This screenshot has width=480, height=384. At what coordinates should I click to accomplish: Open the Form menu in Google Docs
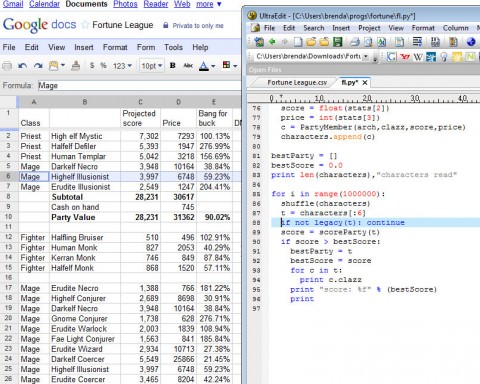(146, 47)
